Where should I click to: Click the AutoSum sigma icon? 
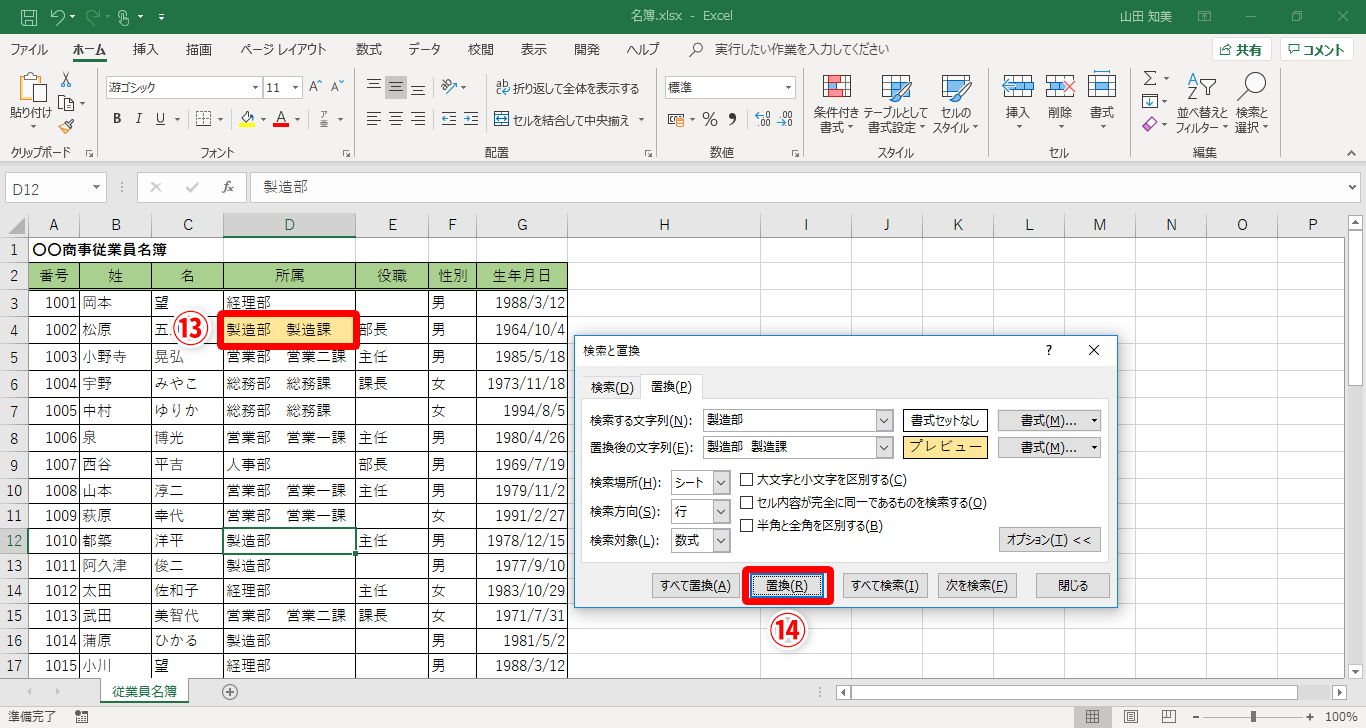[1150, 78]
